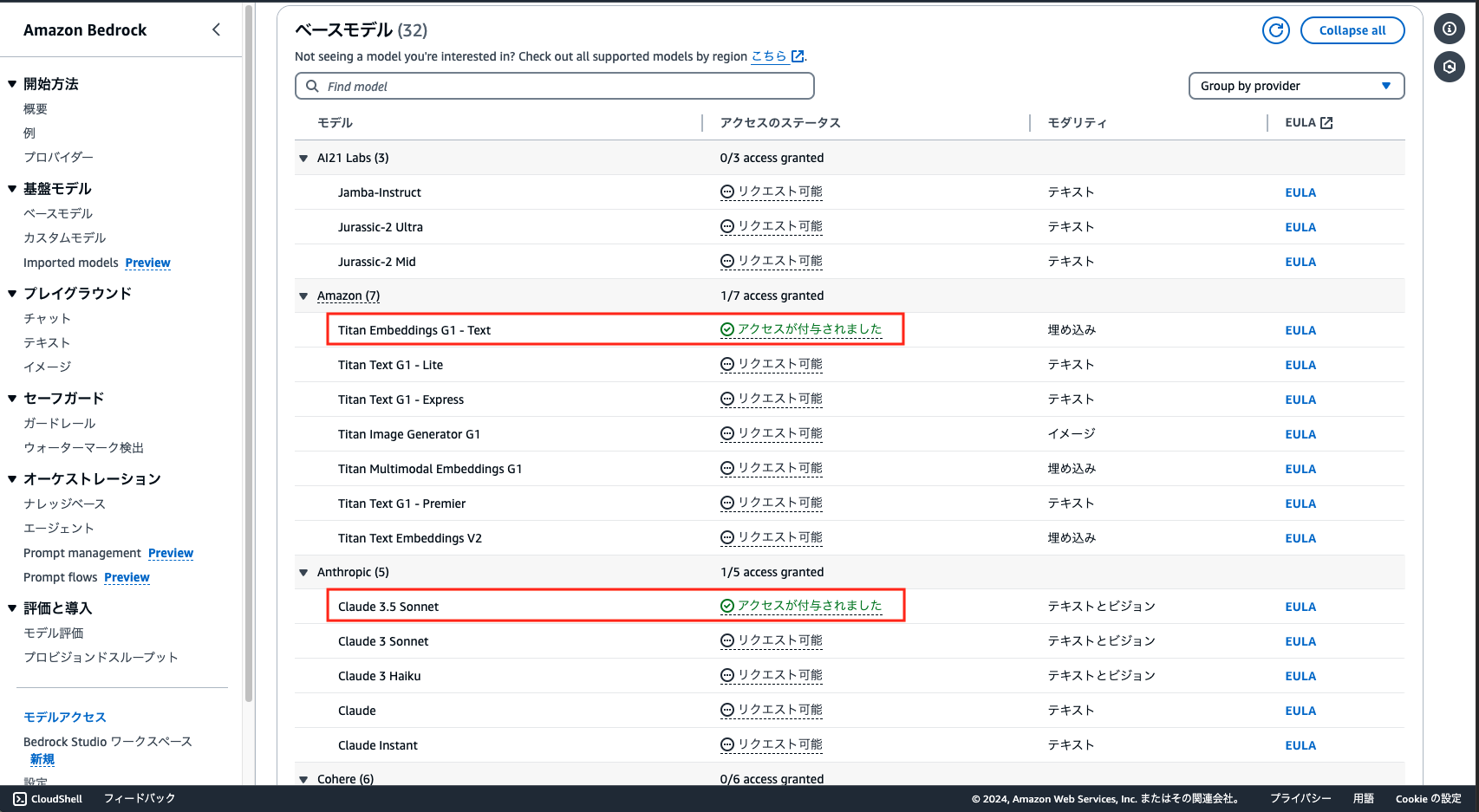Click the hexagon icon below info icon
Viewport: 1479px width, 812px height.
coord(1449,67)
